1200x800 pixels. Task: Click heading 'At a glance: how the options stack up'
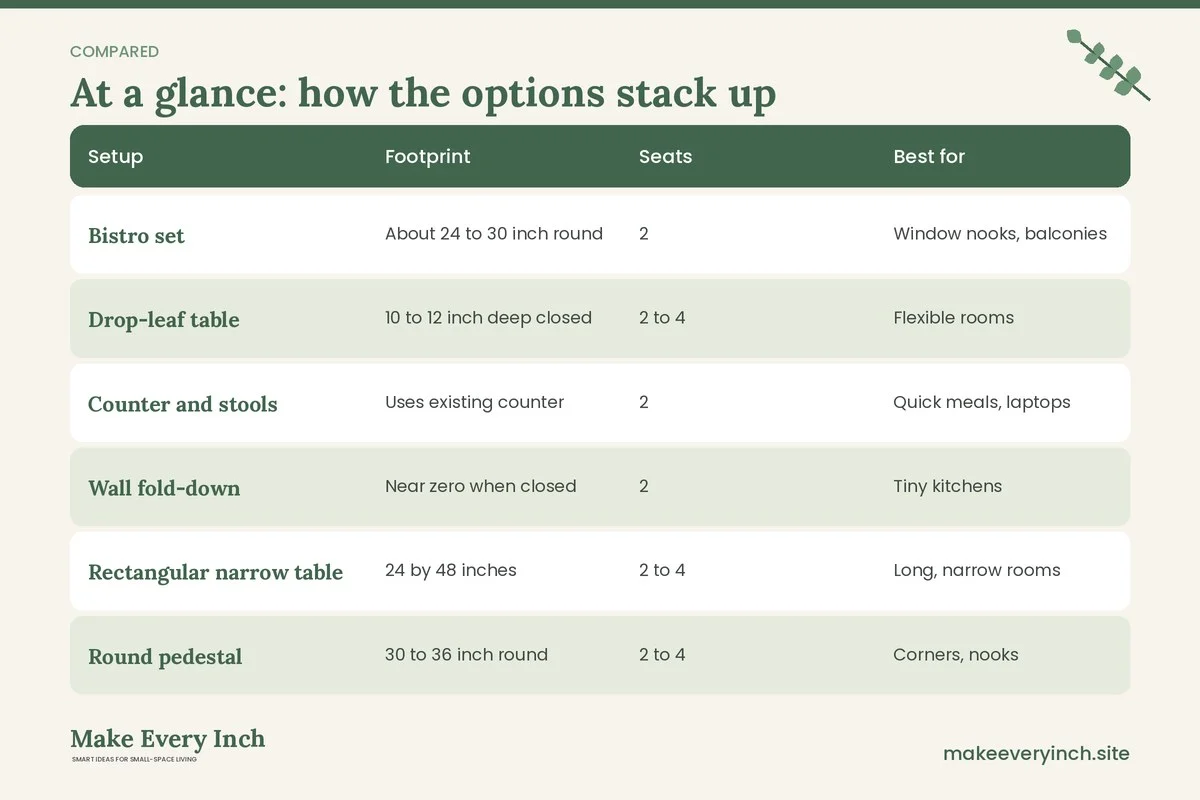pos(423,93)
